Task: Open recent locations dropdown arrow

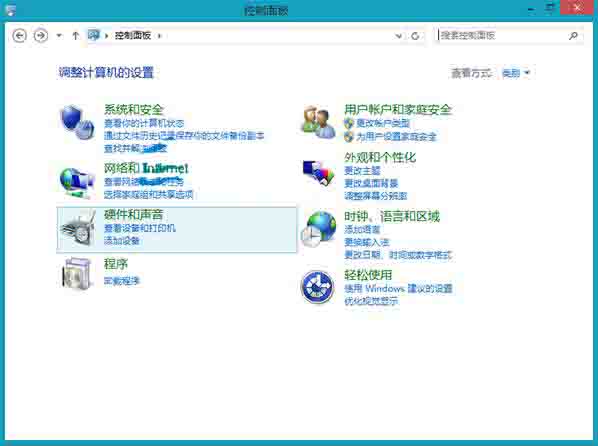Action: tap(59, 36)
